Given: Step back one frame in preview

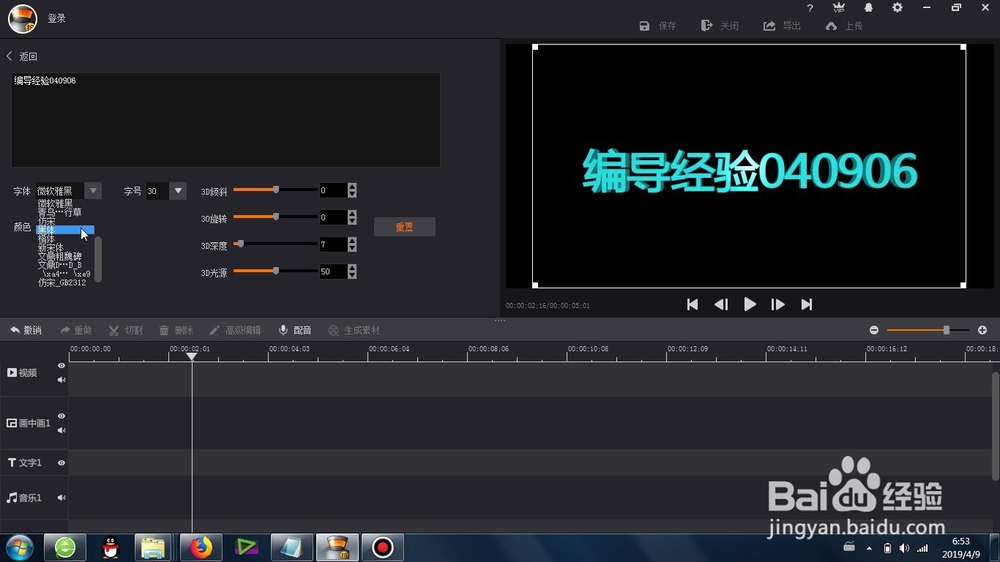Looking at the screenshot, I should [721, 304].
